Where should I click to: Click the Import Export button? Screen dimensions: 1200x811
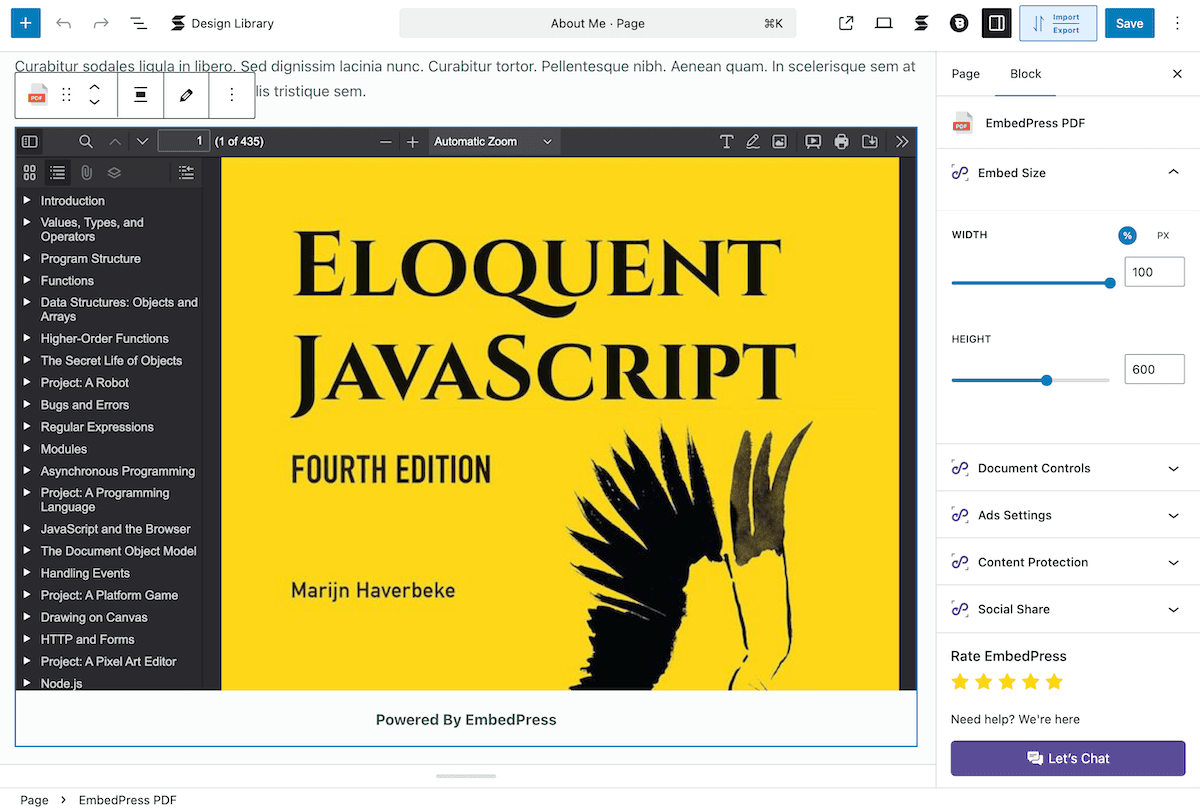[x=1058, y=23]
